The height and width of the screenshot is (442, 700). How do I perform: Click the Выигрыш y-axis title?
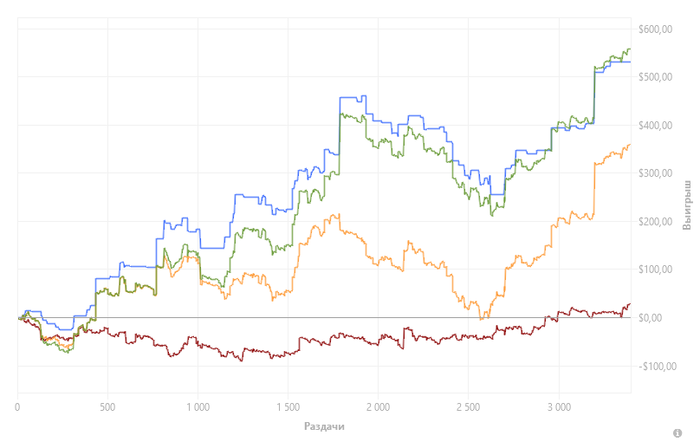tap(687, 206)
